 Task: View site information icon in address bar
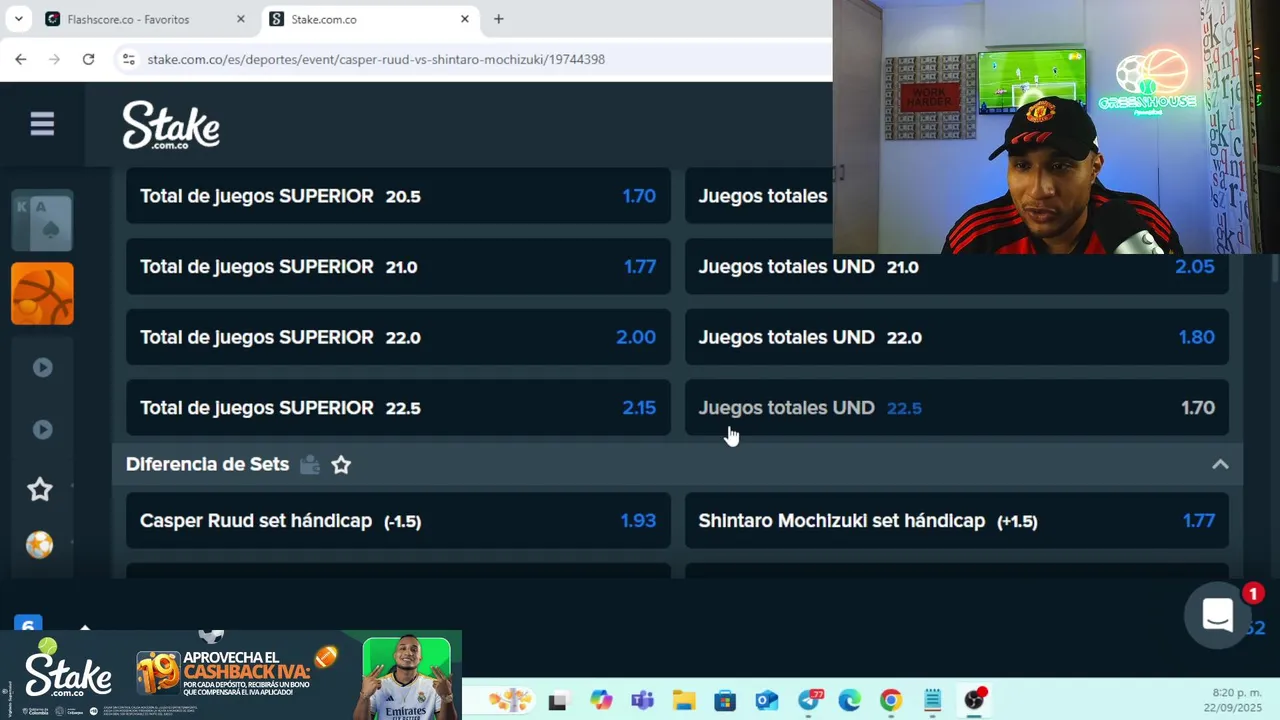coord(128,59)
